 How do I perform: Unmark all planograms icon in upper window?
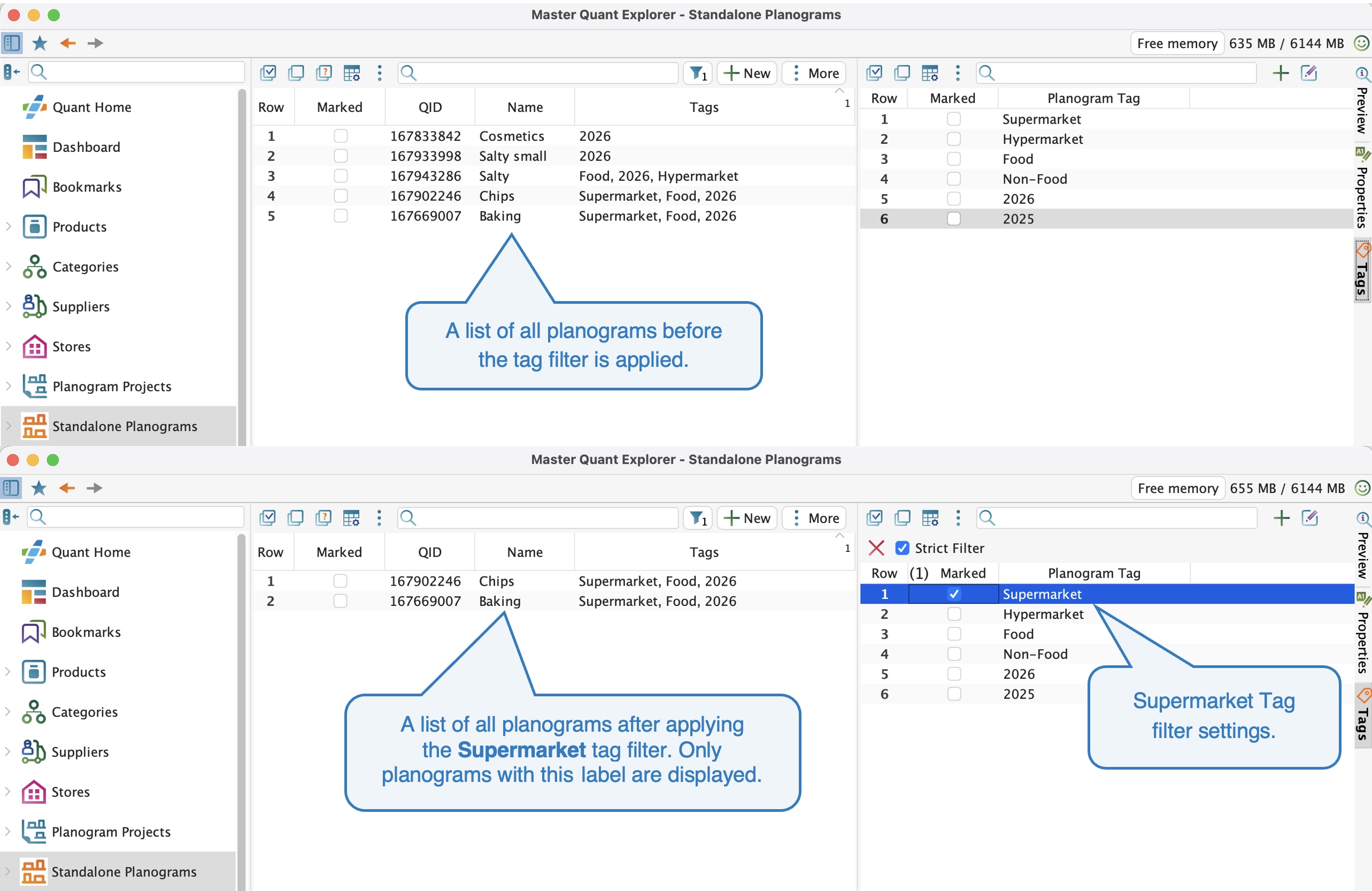pyautogui.click(x=296, y=73)
